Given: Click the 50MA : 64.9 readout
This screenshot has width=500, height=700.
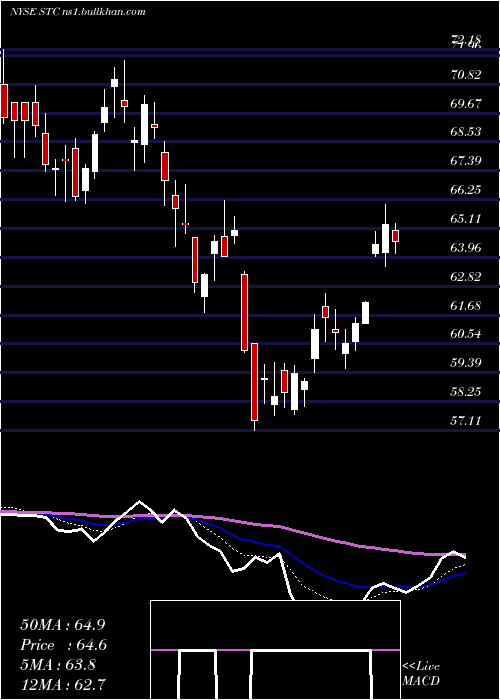Looking at the screenshot, I should click(63, 625).
